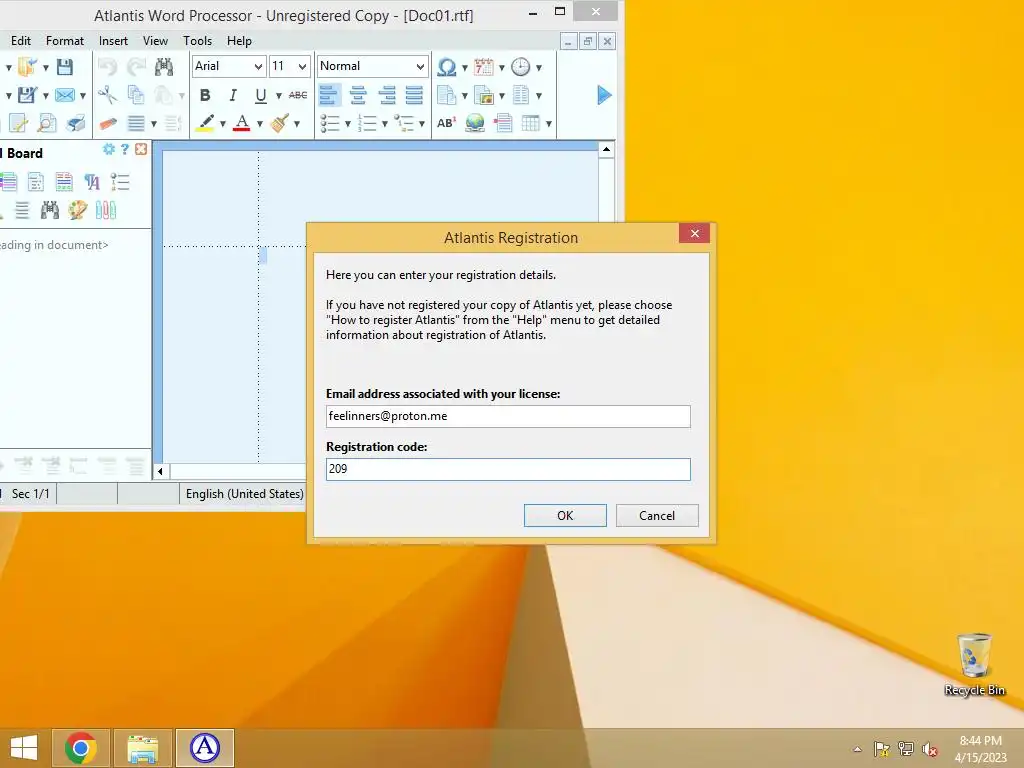Viewport: 1024px width, 768px height.
Task: Open the Arial font name dropdown
Action: click(259, 67)
